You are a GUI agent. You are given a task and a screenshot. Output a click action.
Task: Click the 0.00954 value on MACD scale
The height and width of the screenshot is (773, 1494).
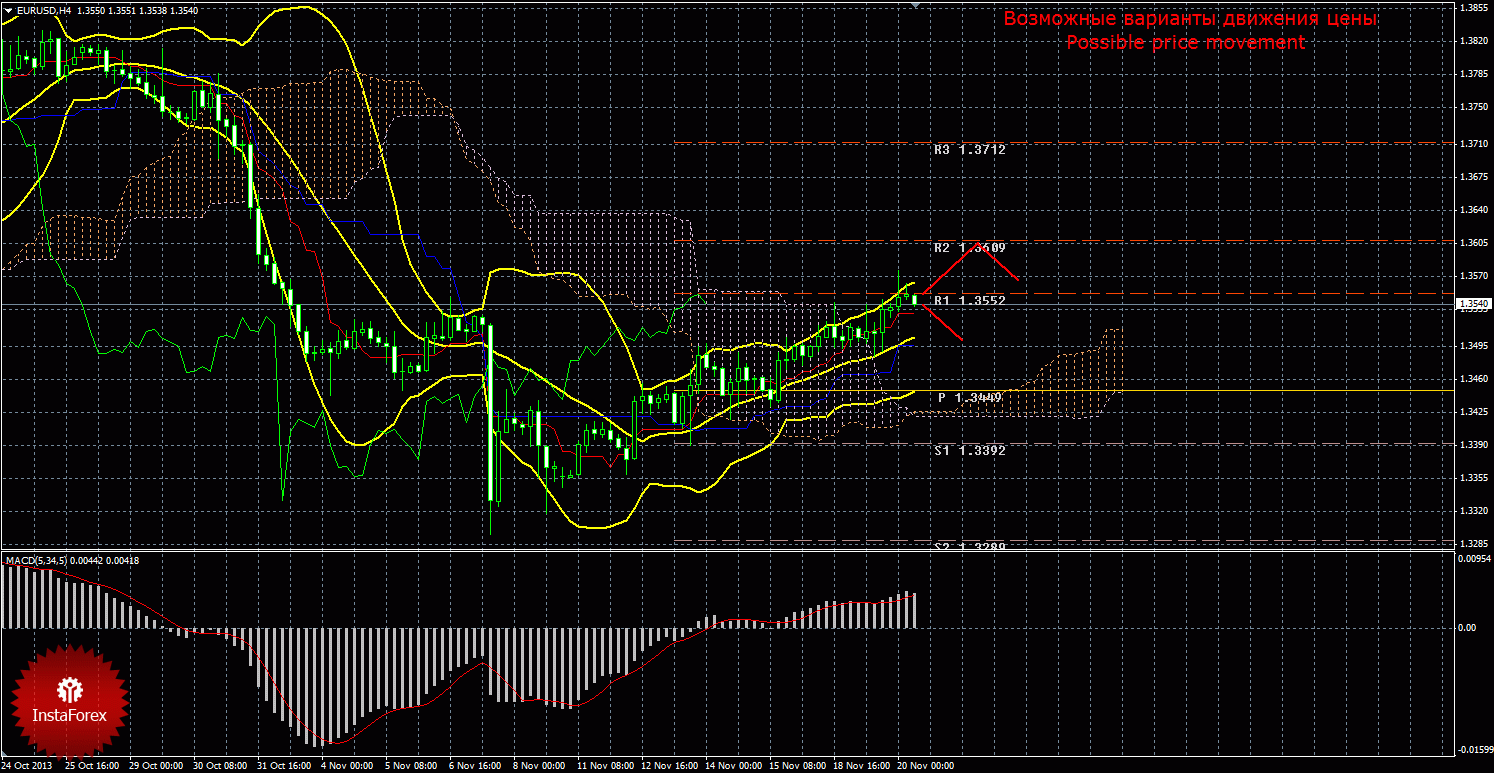[x=1474, y=558]
